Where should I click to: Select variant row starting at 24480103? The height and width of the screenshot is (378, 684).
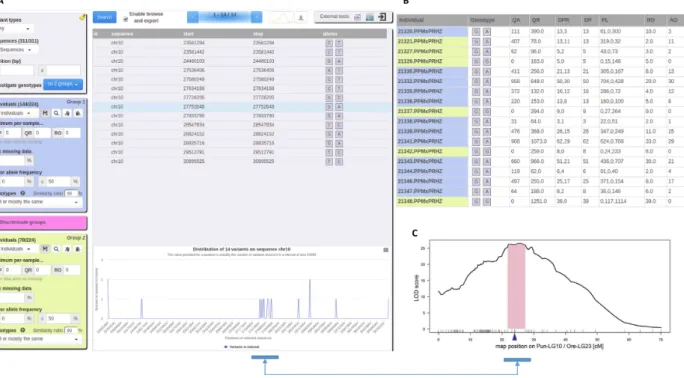[x=240, y=61]
